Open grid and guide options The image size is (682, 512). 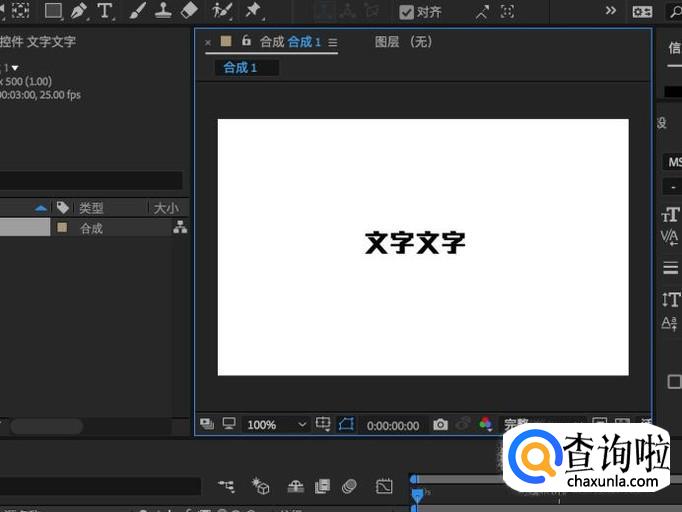[323, 424]
